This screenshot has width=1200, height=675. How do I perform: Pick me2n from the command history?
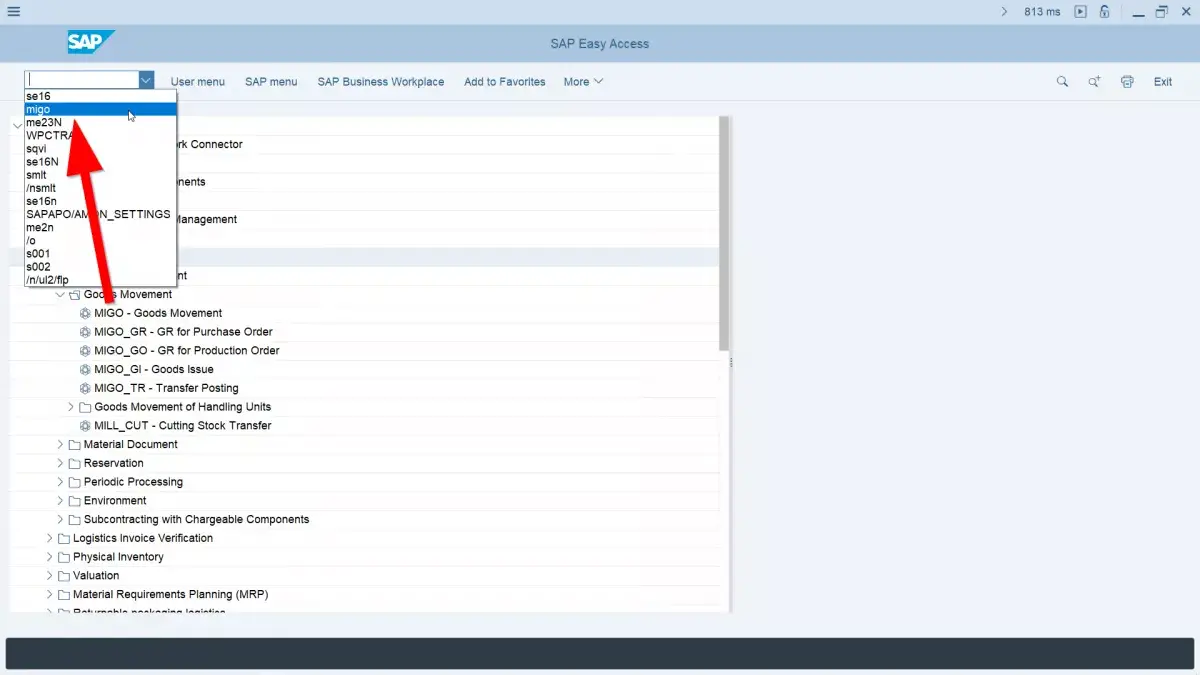[100, 227]
